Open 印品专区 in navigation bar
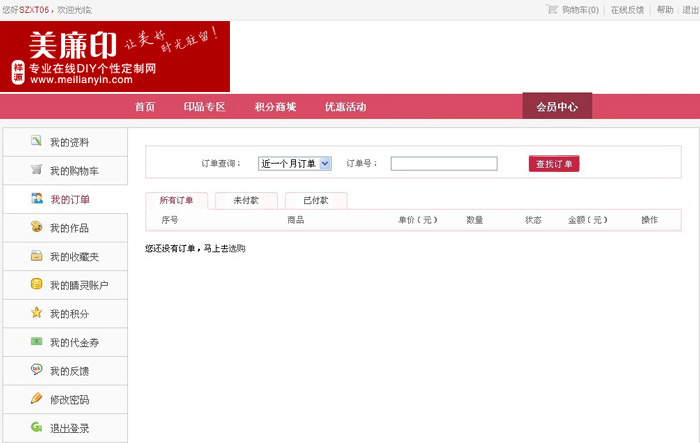Viewport: 700px width, 443px height. click(204, 107)
